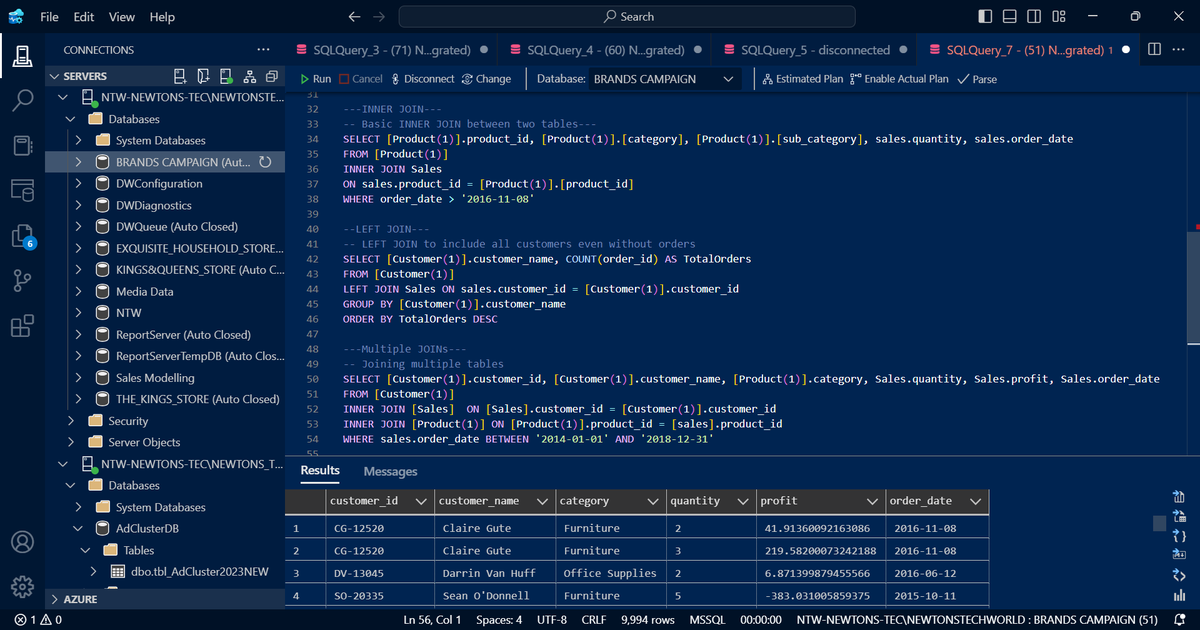This screenshot has height=630, width=1200.
Task: Save results as Excel icon
Action: pos(1178,516)
